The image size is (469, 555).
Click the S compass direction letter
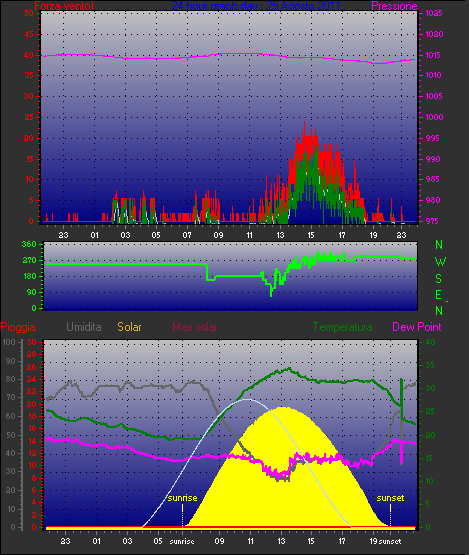(439, 279)
